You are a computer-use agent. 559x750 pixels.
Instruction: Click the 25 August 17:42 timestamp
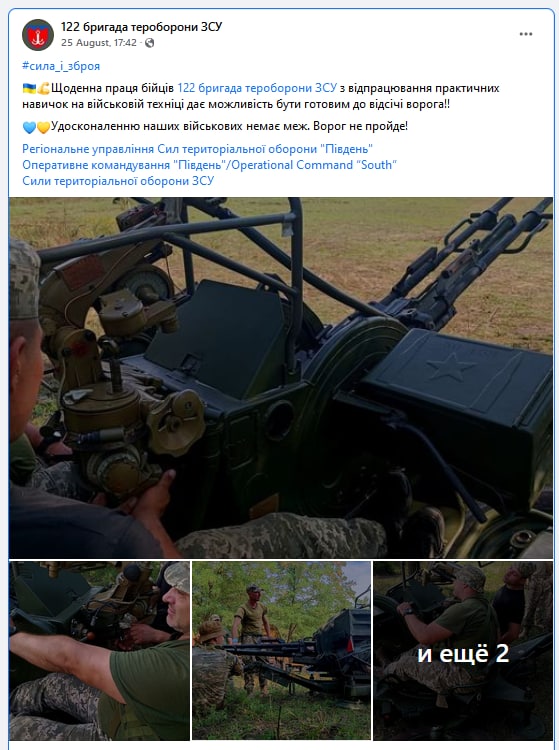coord(99,43)
